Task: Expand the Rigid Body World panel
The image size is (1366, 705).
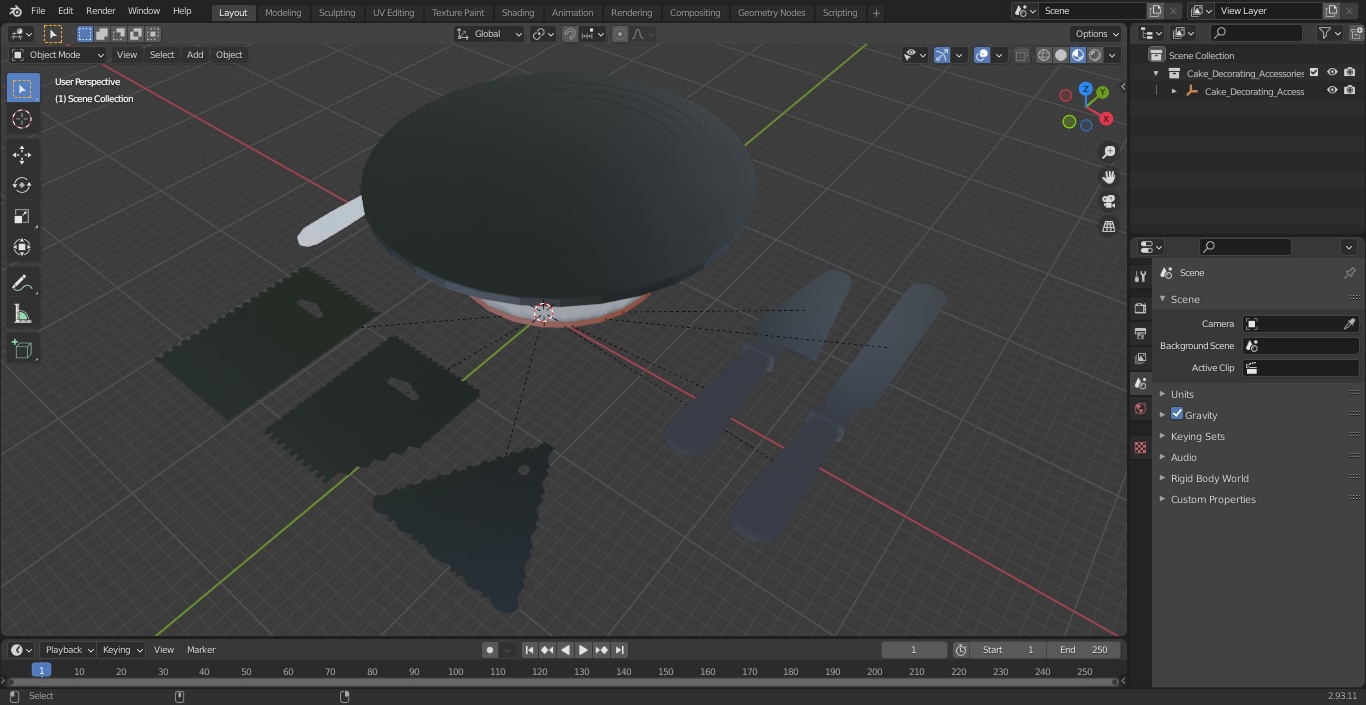Action: tap(1210, 478)
